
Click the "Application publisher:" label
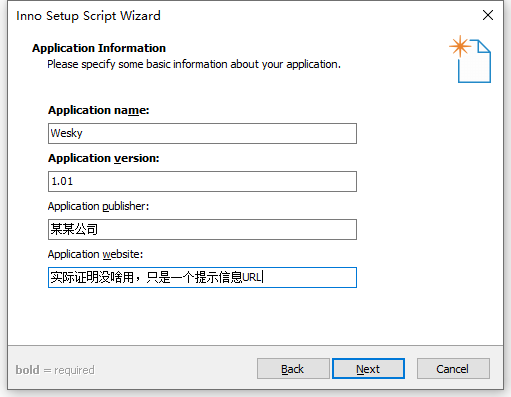pyautogui.click(x=98, y=206)
